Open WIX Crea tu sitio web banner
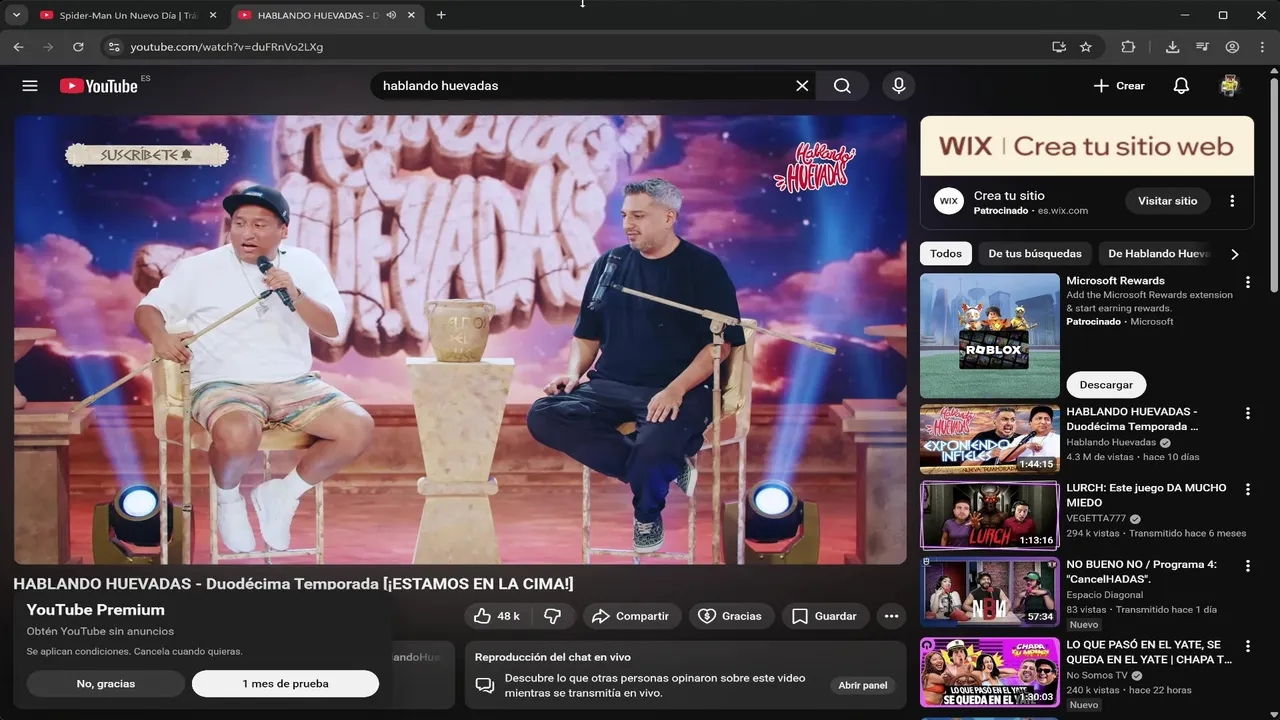This screenshot has height=720, width=1280. pyautogui.click(x=1087, y=146)
